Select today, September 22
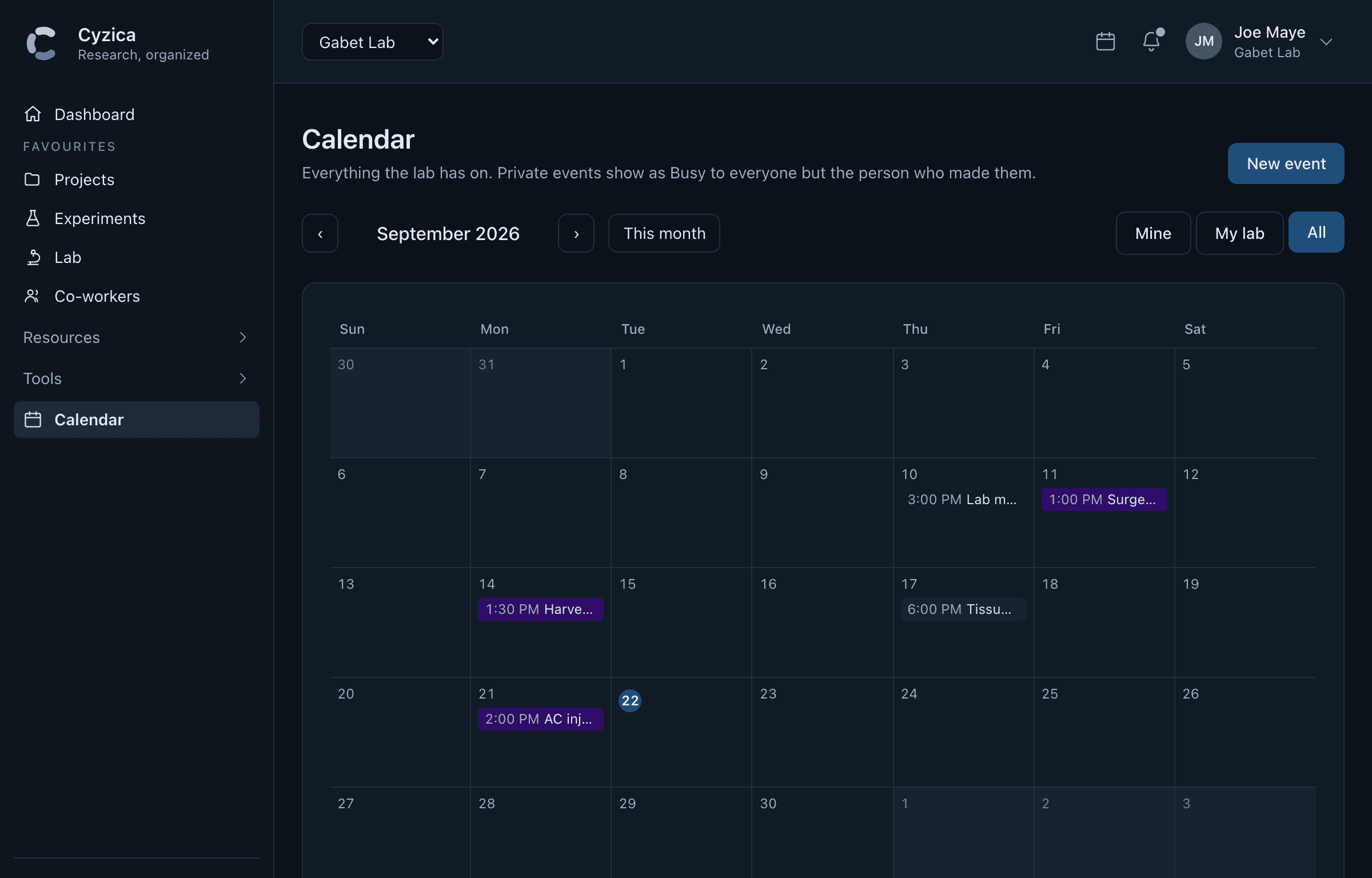Image resolution: width=1372 pixels, height=878 pixels. click(630, 700)
